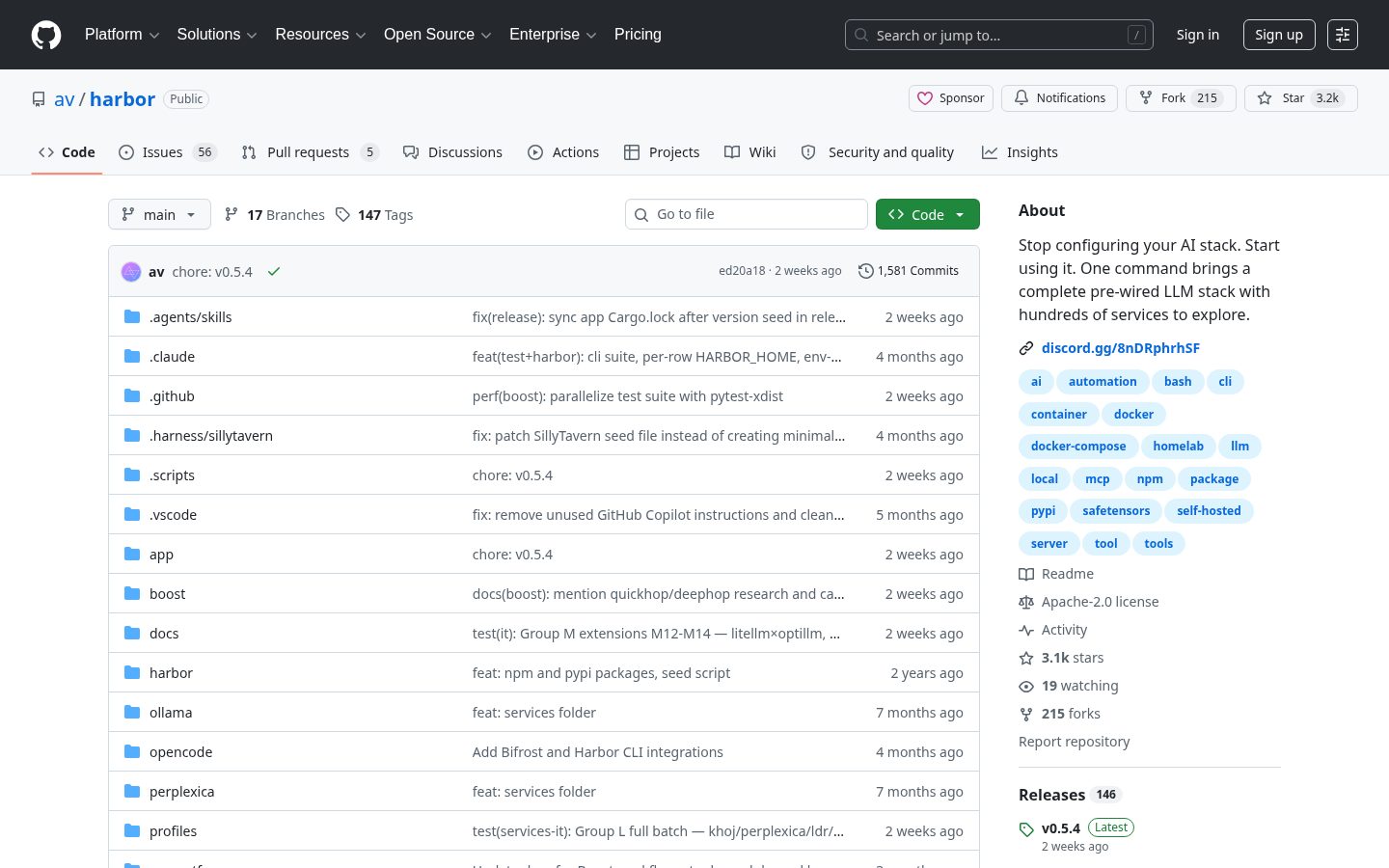Open commit 'Add Bifrost and Harbor CLI integrations'

pos(597,752)
